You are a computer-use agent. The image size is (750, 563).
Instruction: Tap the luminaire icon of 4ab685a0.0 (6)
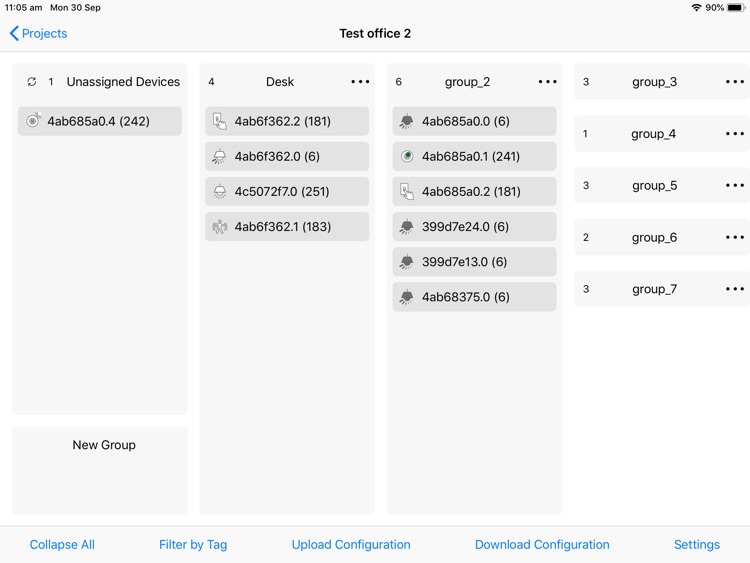(x=407, y=121)
